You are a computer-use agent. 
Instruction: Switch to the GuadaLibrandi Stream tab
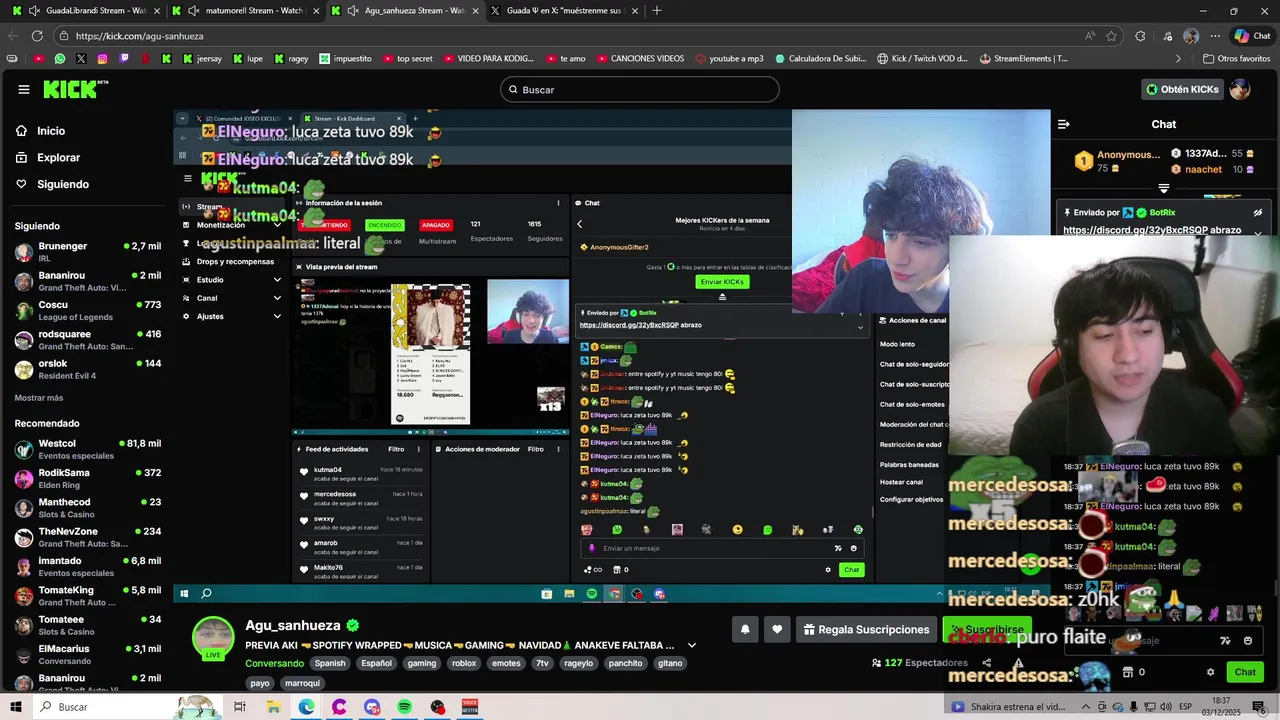click(86, 11)
